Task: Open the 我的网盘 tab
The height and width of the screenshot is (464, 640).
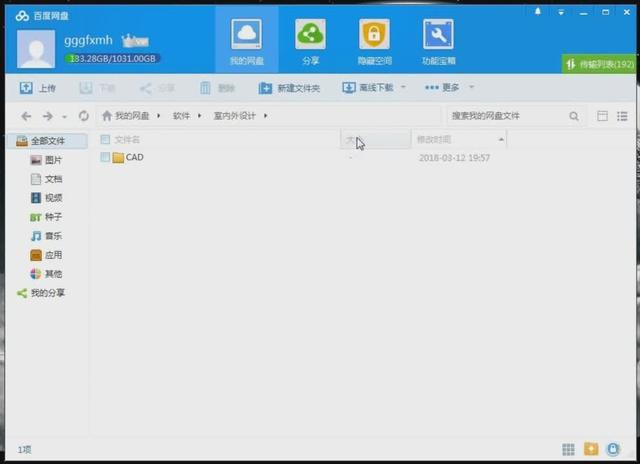Action: [247, 41]
